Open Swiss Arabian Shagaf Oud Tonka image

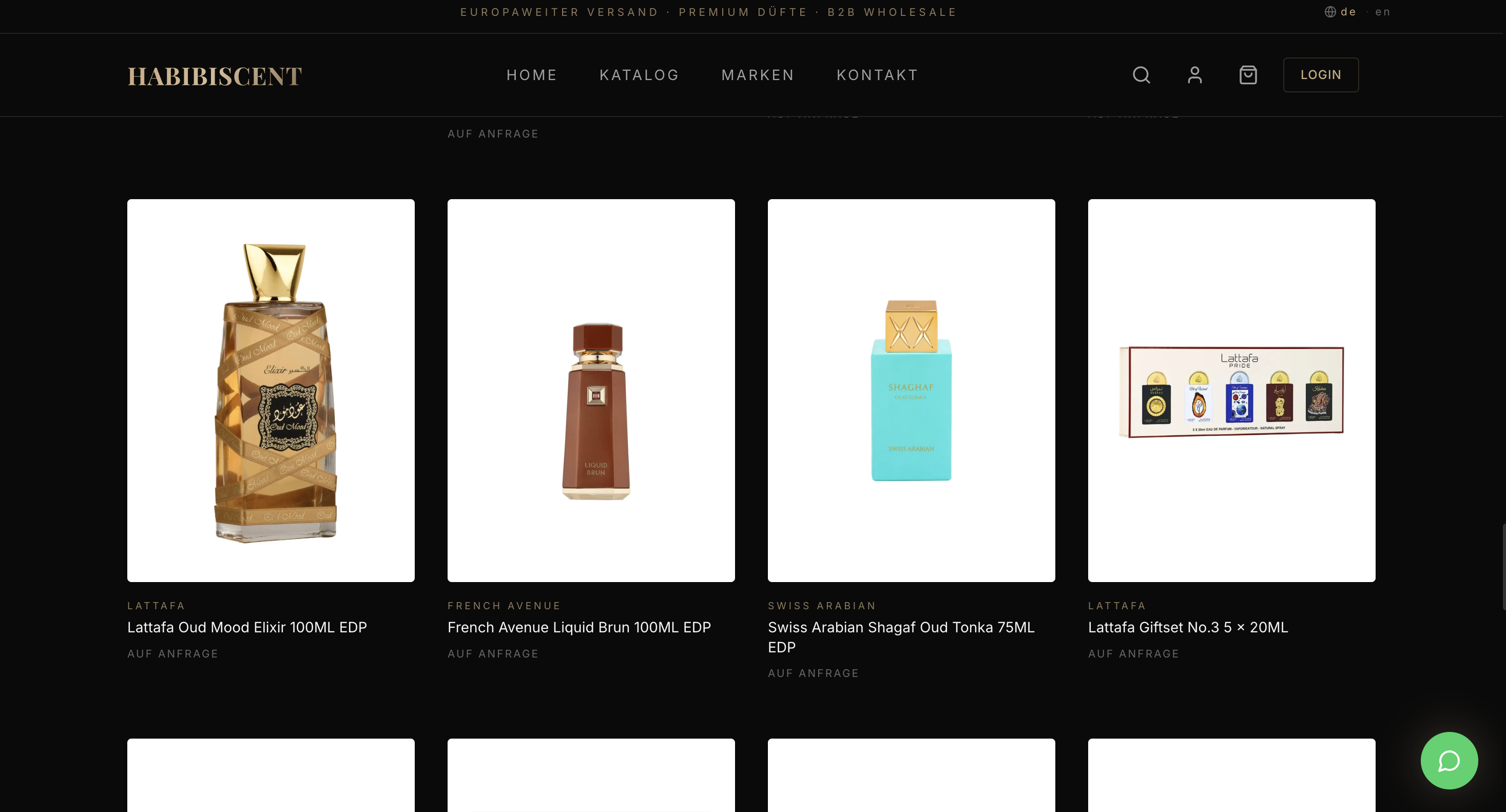(911, 391)
